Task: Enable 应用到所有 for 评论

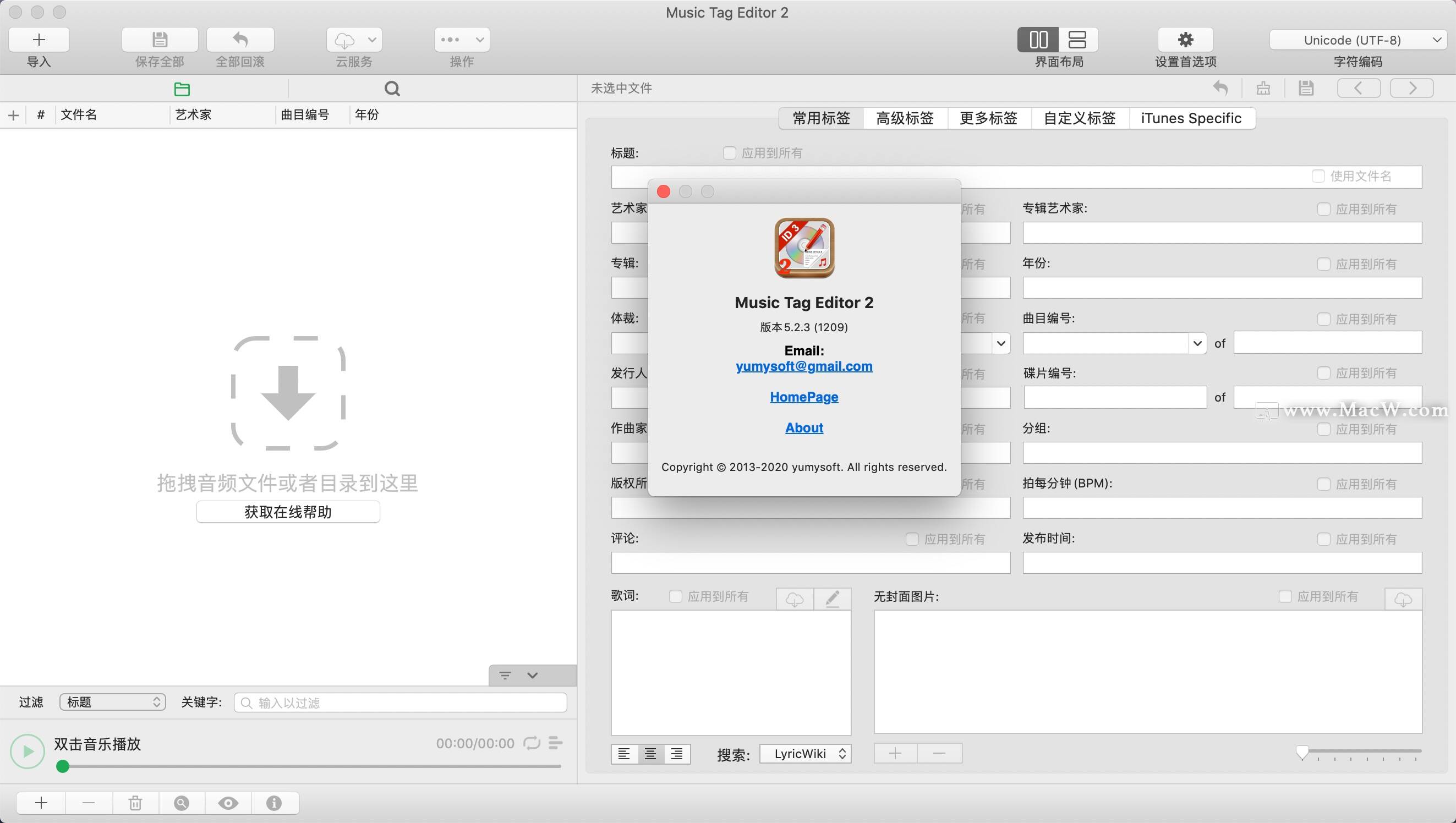Action: tap(912, 539)
